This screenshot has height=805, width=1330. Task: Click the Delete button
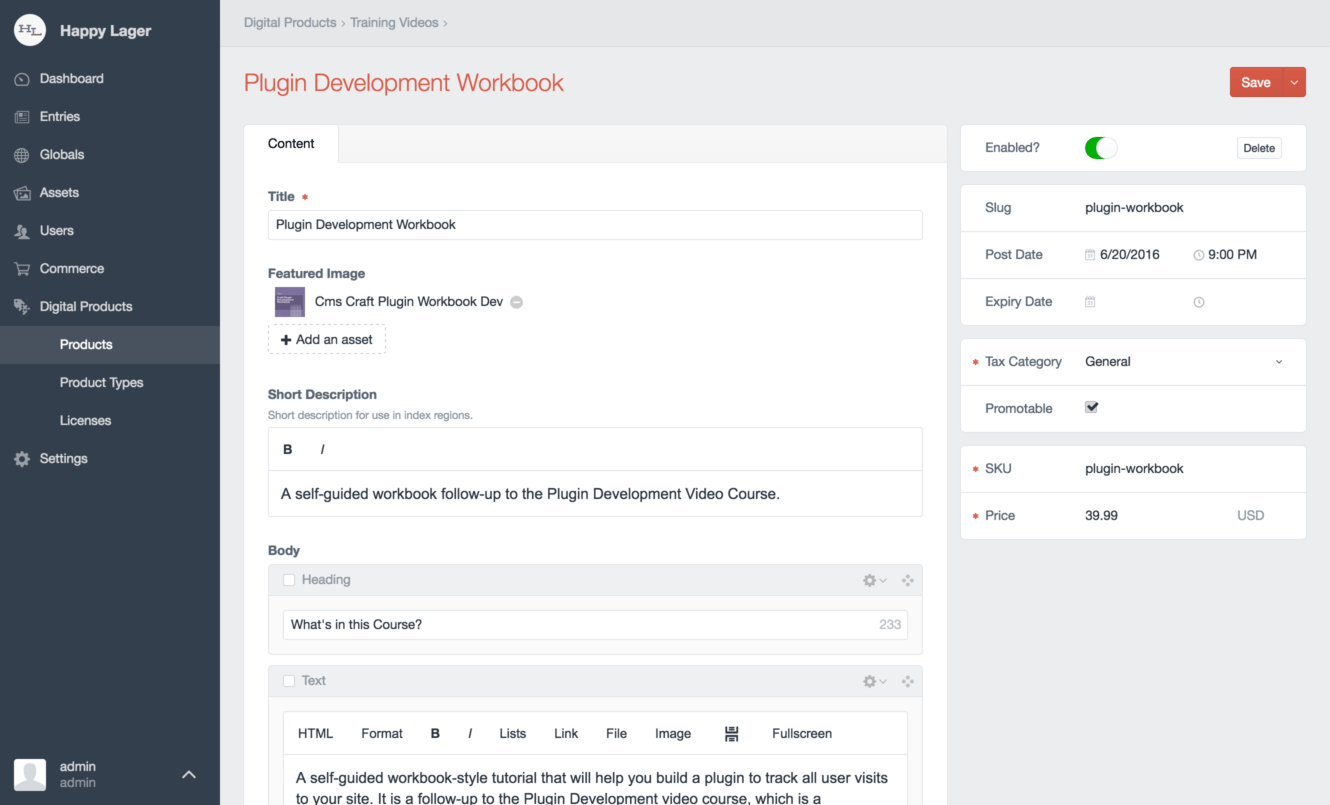point(1259,148)
